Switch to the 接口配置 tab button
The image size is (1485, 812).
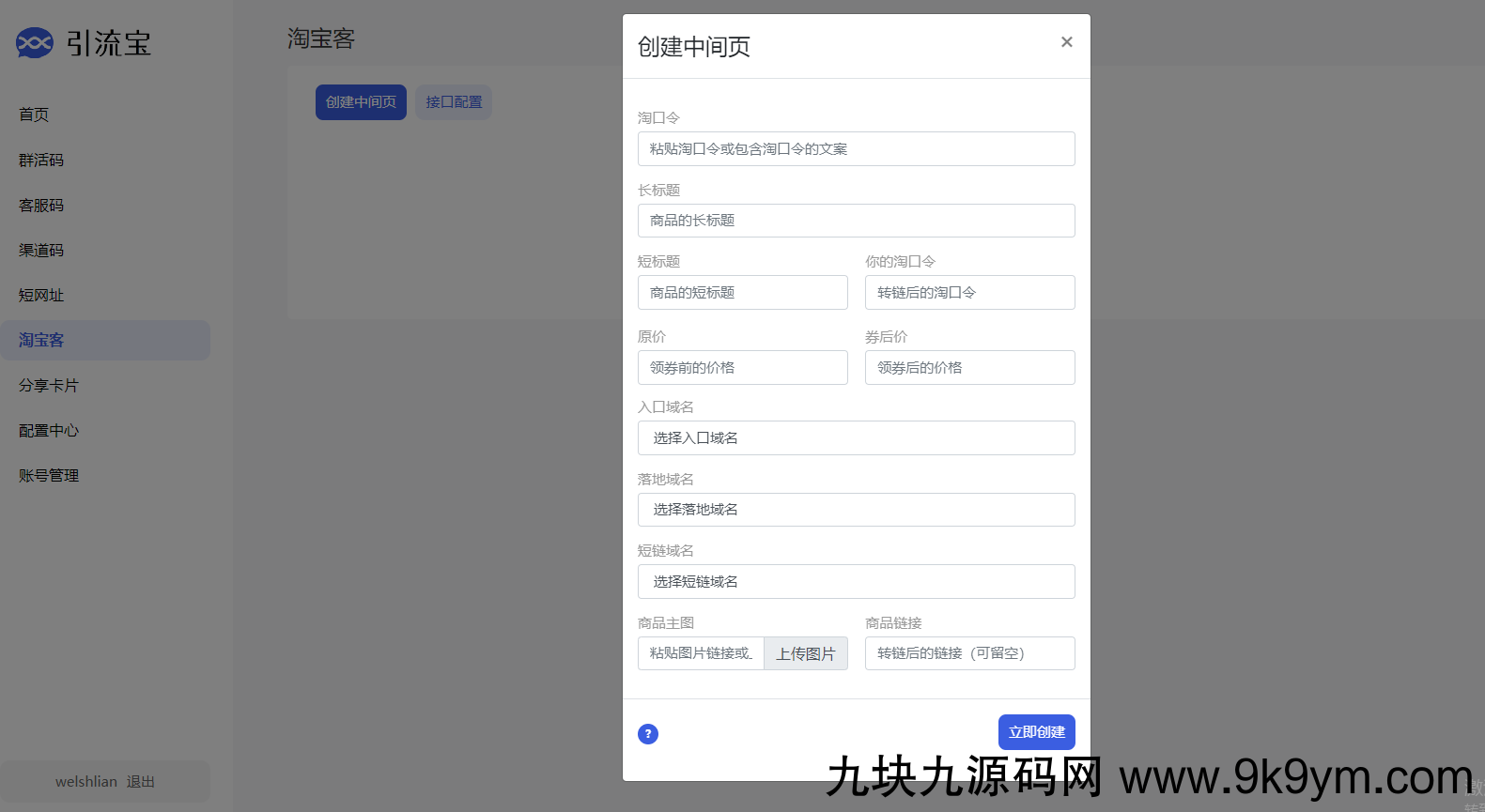[454, 102]
